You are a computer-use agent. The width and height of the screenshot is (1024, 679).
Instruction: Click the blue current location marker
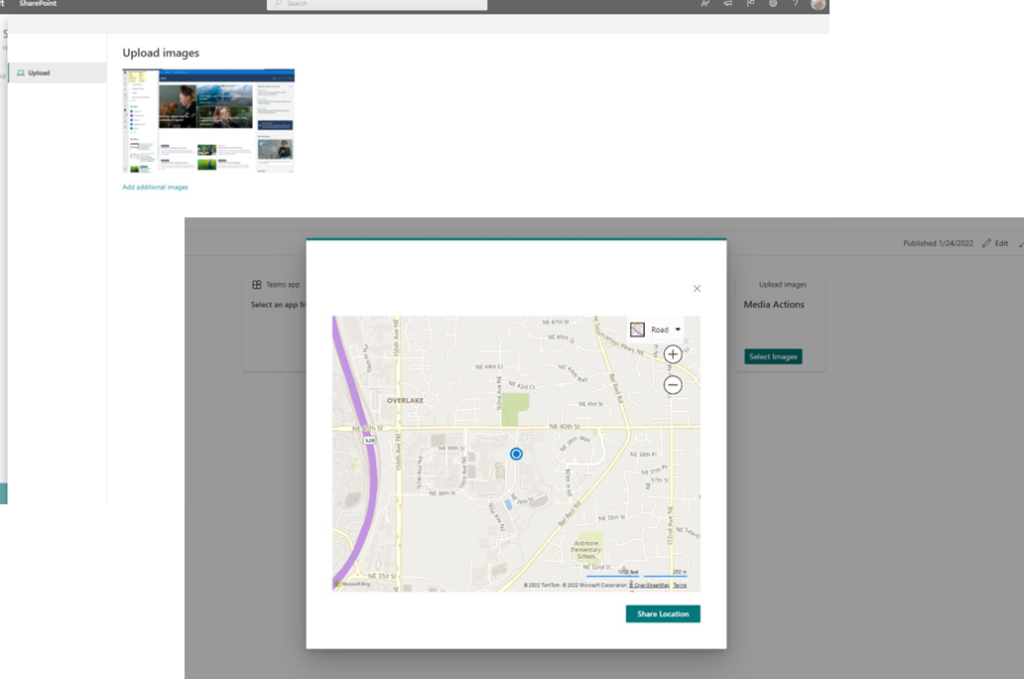[x=516, y=454]
